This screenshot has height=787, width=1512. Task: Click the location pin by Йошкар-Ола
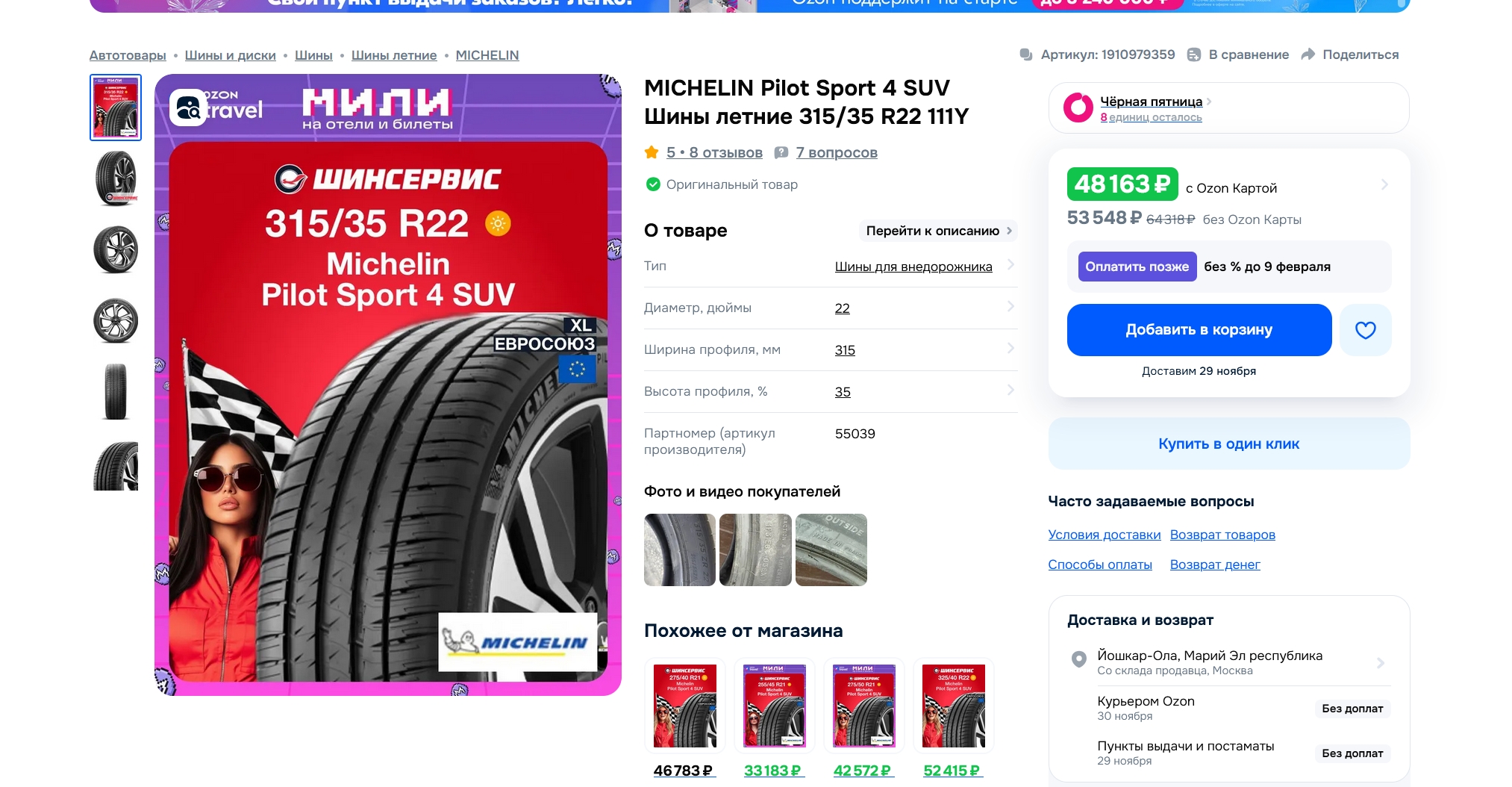tap(1078, 659)
